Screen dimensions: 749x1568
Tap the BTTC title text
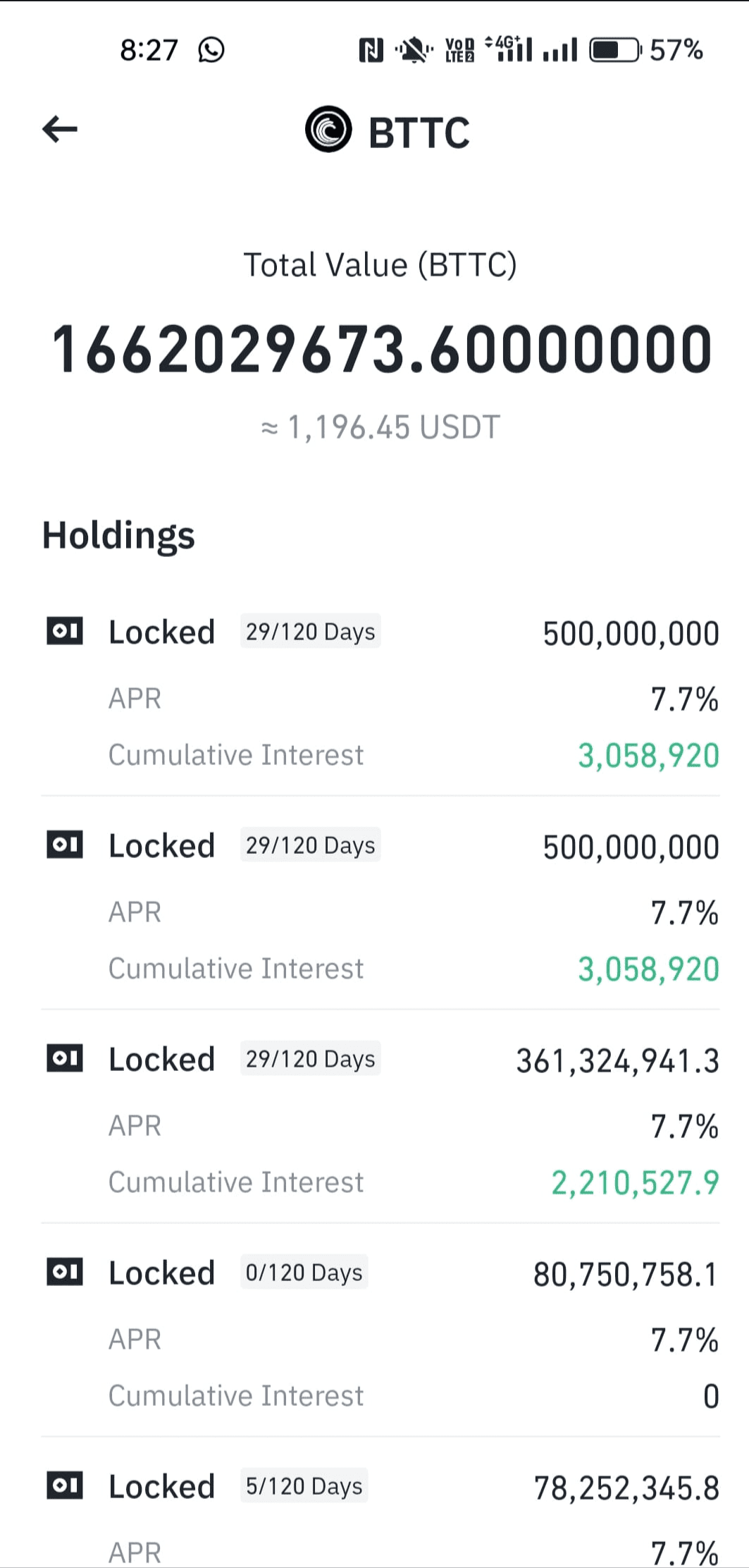coord(419,133)
